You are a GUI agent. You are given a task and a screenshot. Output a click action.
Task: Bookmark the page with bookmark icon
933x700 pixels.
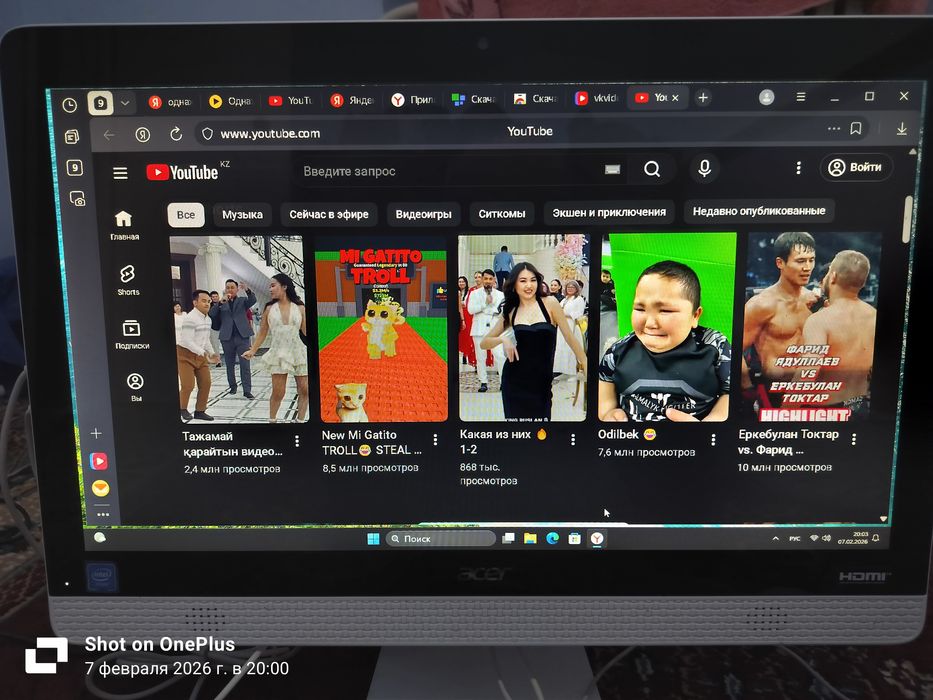click(856, 129)
